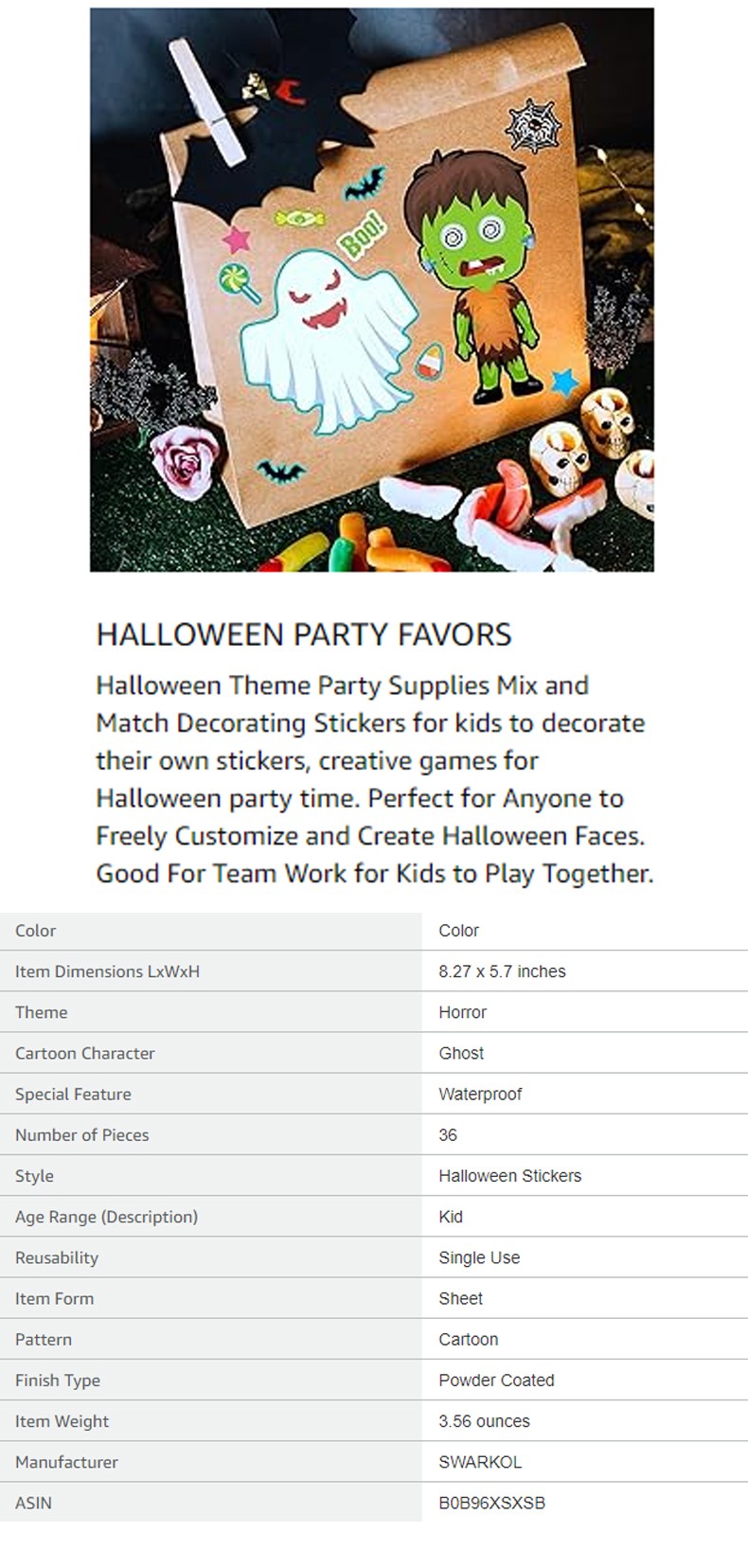Screen dimensions: 748x1568
Task: Select the Ghost character value
Action: [x=461, y=1053]
